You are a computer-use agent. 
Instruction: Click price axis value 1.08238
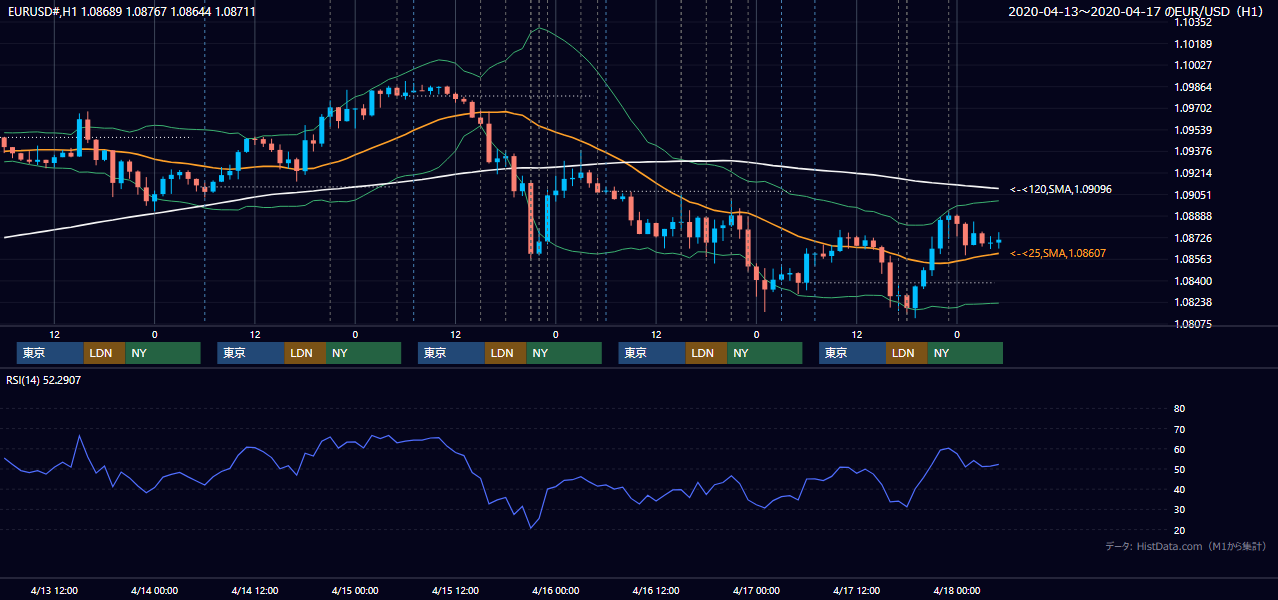click(1193, 302)
